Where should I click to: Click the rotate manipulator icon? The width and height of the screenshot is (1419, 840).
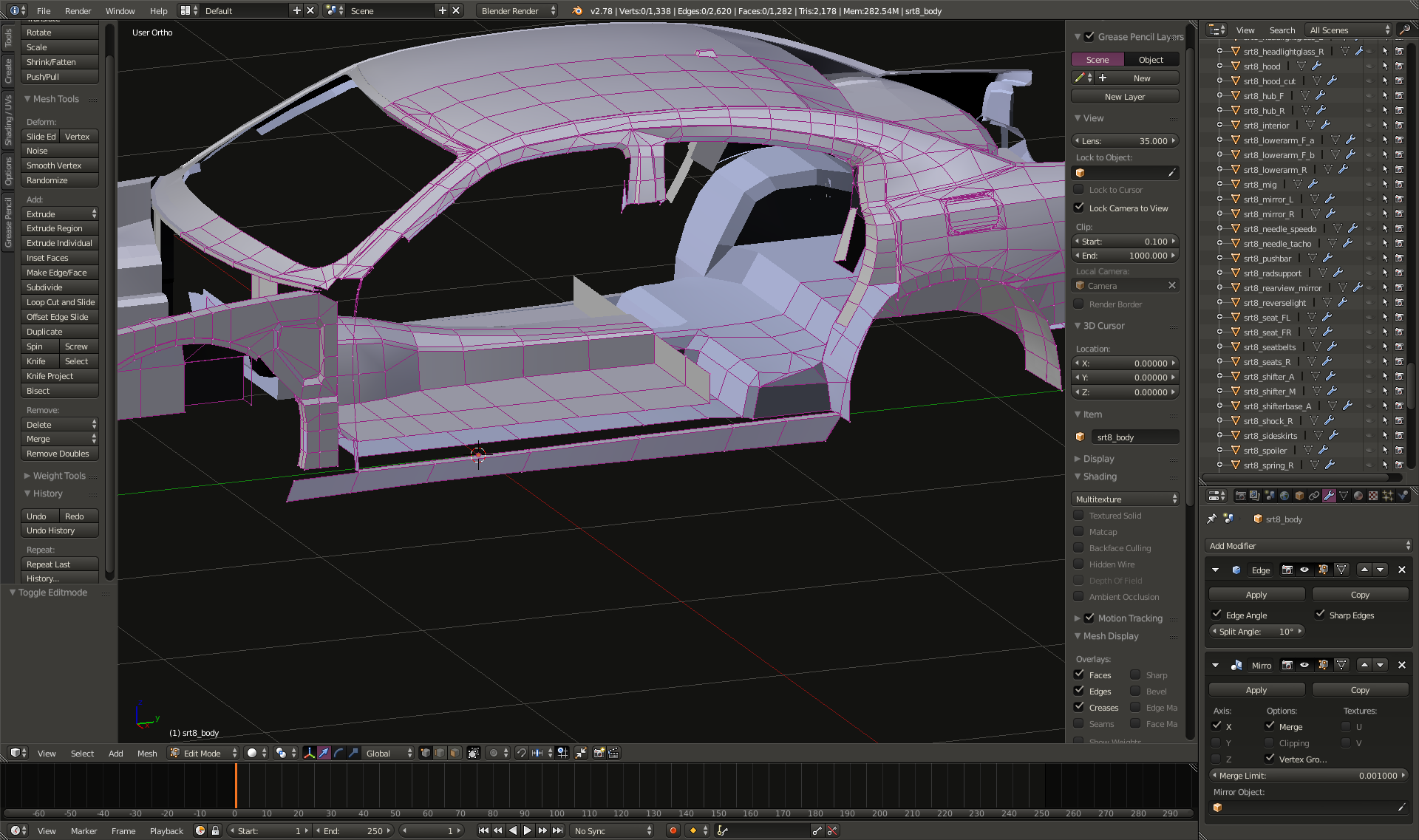[x=338, y=753]
